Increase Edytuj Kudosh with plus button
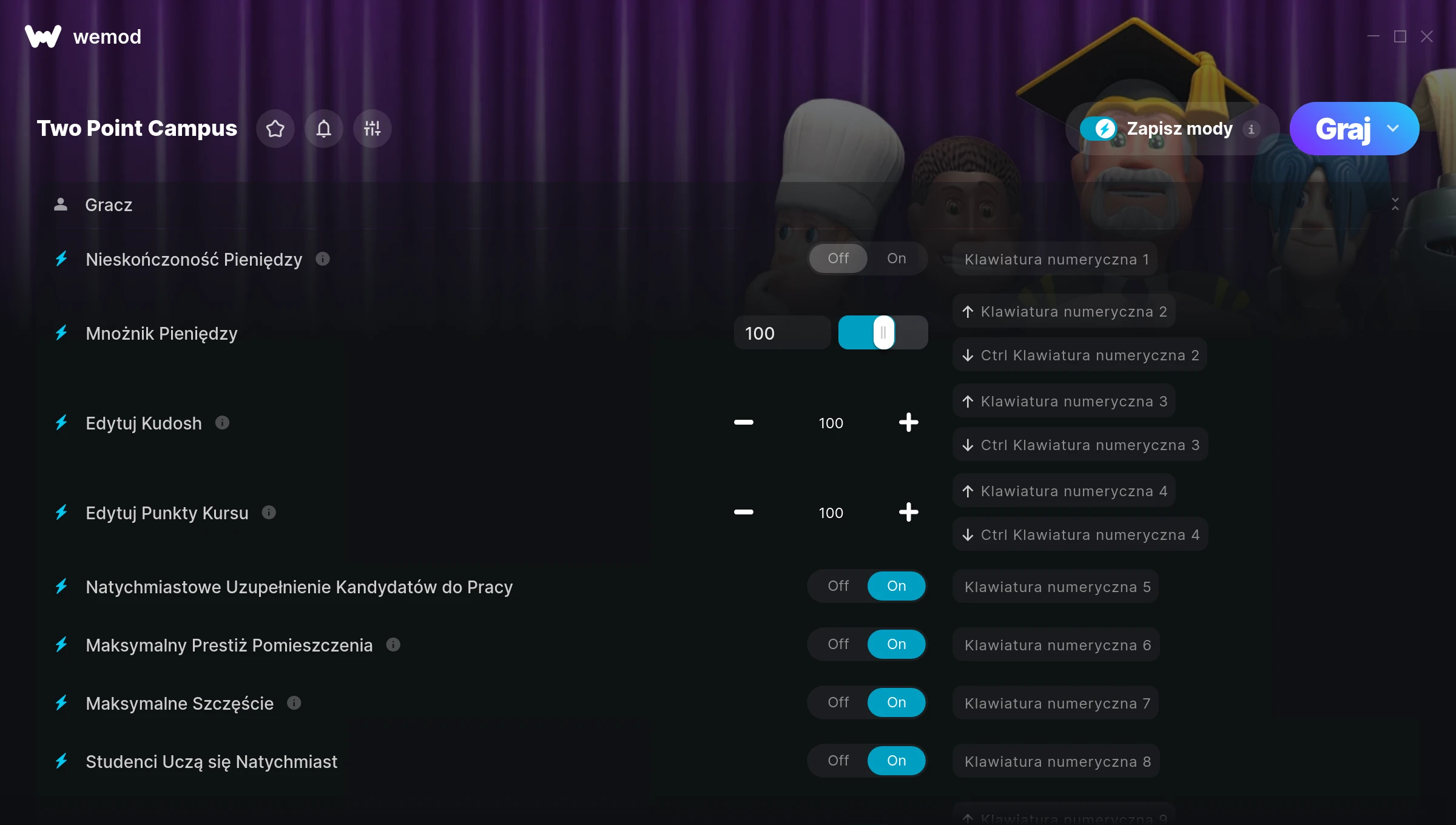 (x=908, y=422)
